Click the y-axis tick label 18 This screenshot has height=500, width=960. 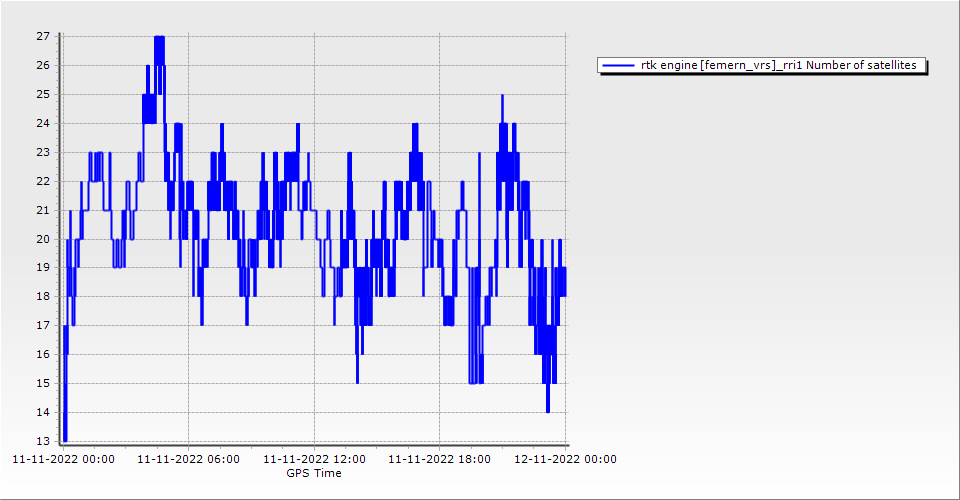(x=43, y=297)
